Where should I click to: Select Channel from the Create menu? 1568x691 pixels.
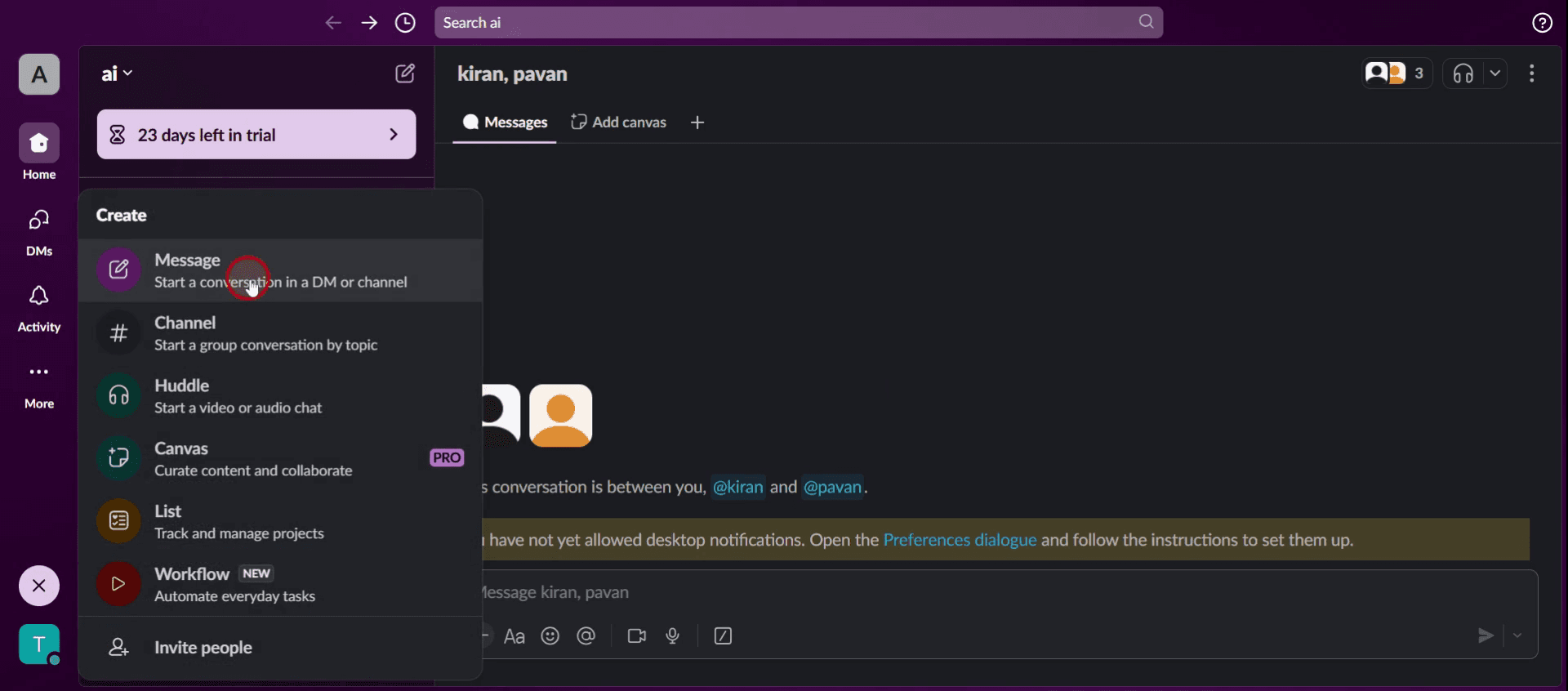(x=280, y=333)
